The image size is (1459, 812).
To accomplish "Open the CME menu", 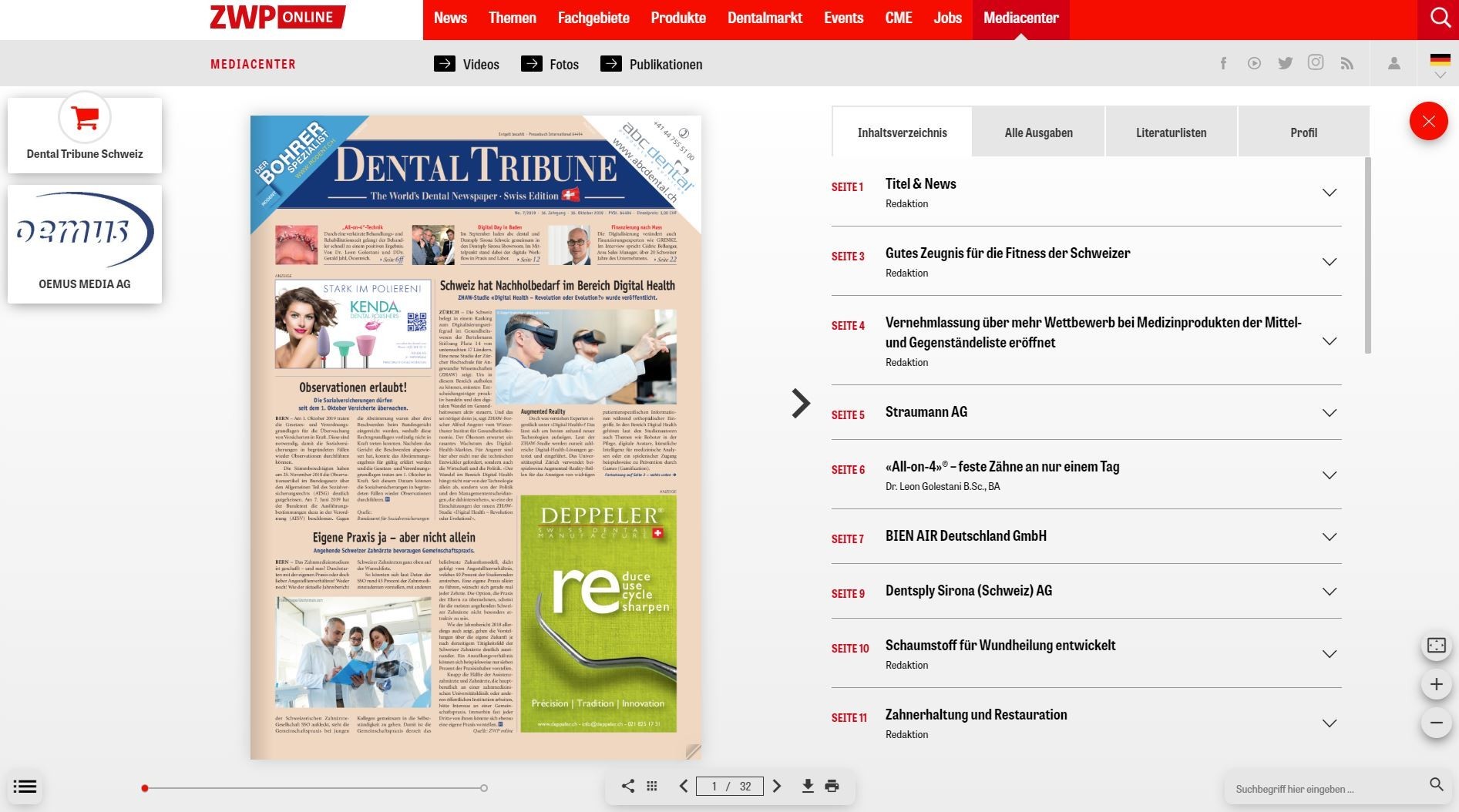I will pyautogui.click(x=899, y=18).
